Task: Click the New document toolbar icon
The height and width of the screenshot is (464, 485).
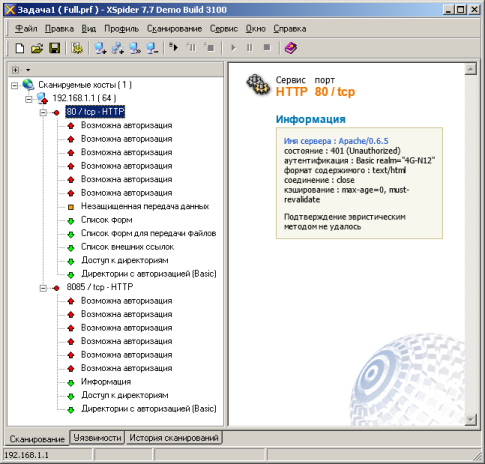Action: click(20, 48)
